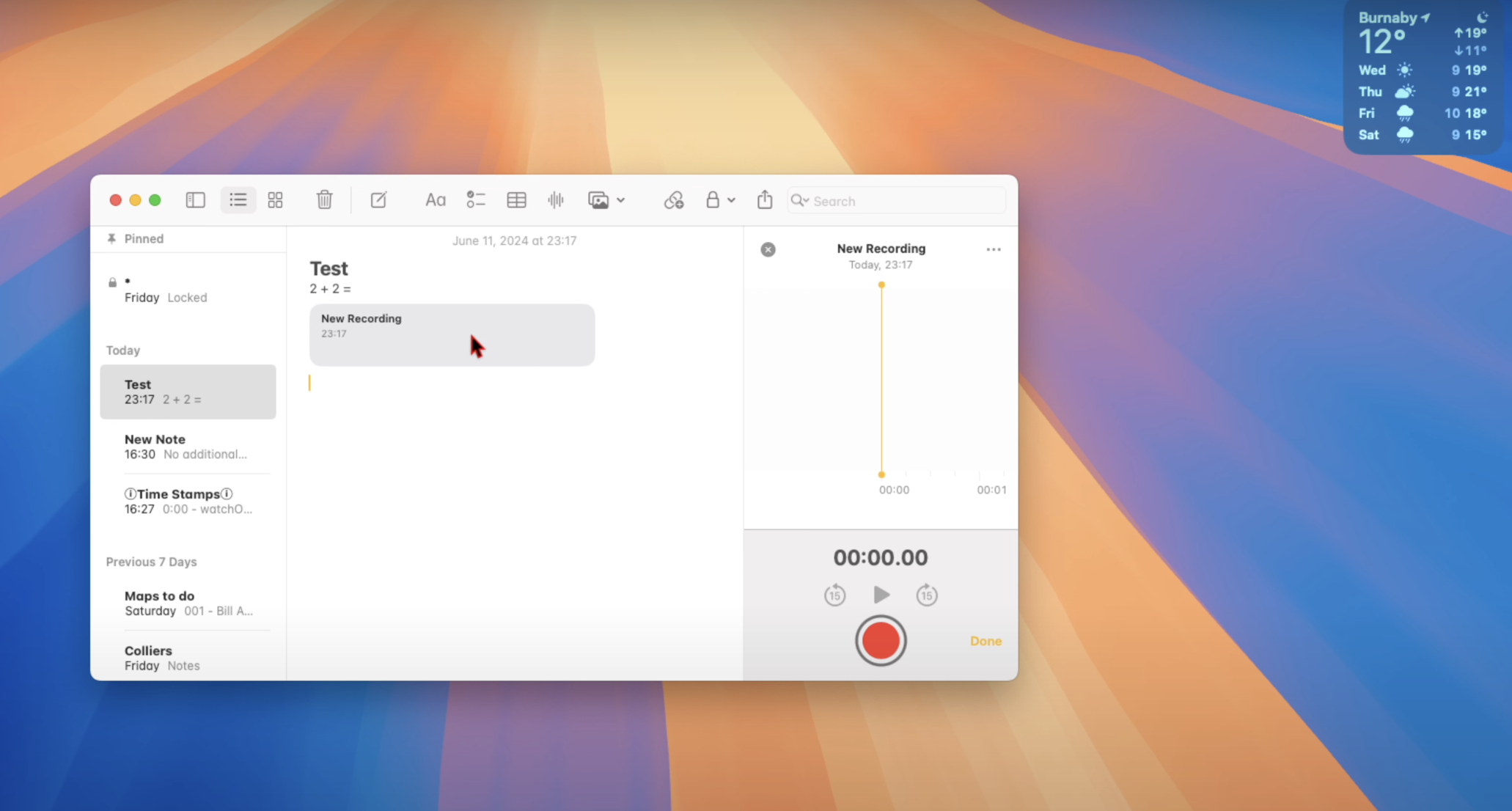Insert a table into the Test note
Screen dimensions: 1512x811
point(516,199)
